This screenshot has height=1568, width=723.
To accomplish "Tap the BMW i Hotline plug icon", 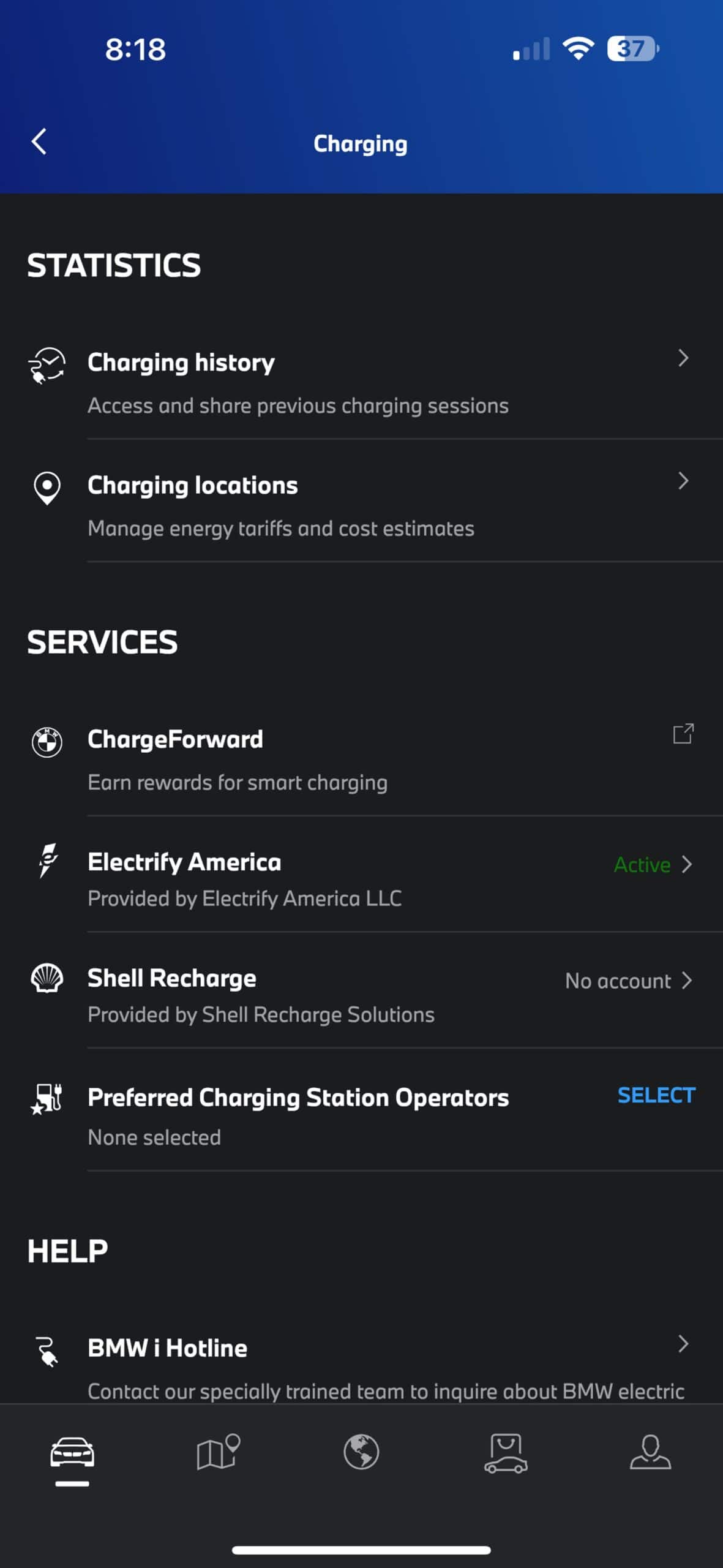I will (47, 1351).
